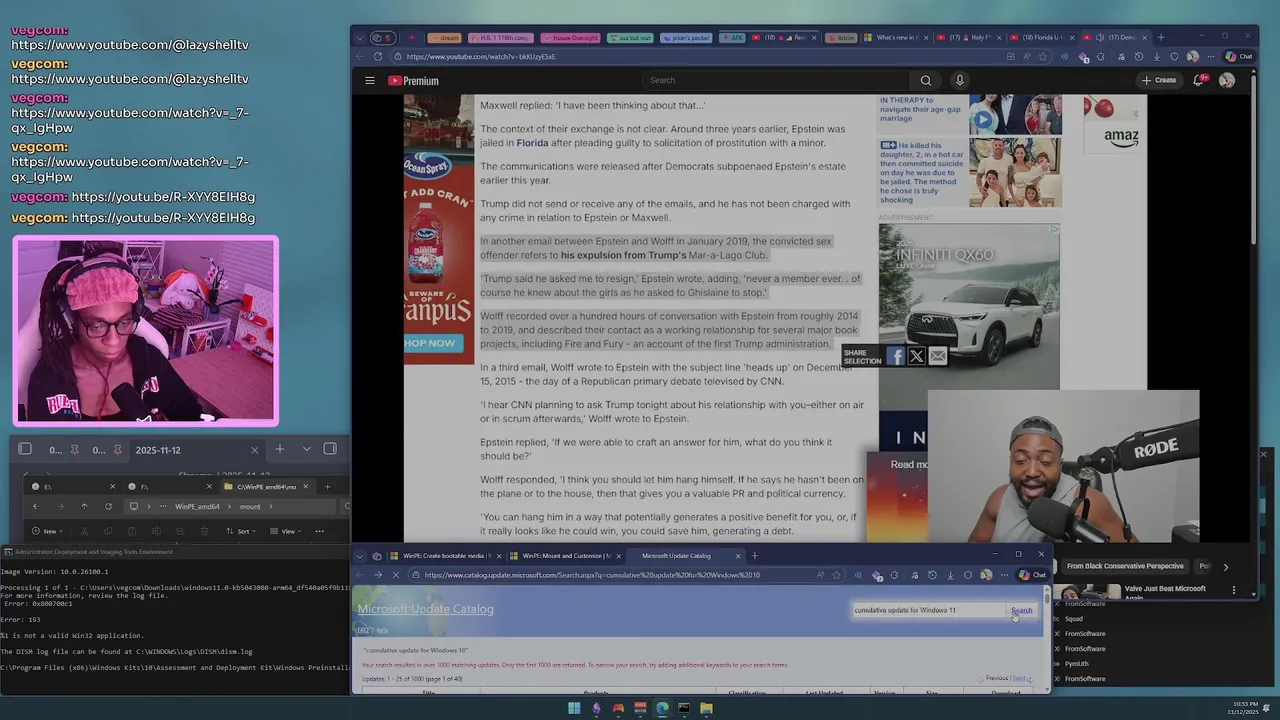The height and width of the screenshot is (720, 1280).
Task: Click Next link in Update Catalog results
Action: [1018, 678]
